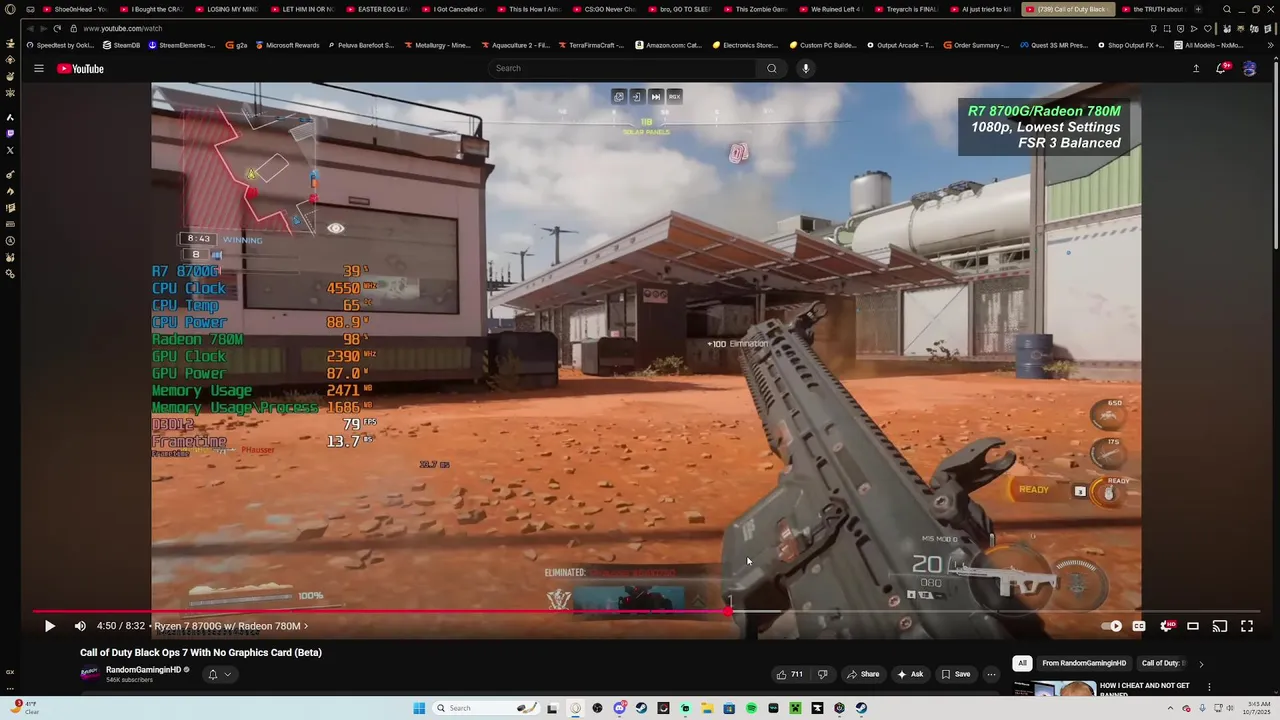Open the YouTube hamburger guide menu
This screenshot has height=720, width=1280.
click(x=39, y=68)
